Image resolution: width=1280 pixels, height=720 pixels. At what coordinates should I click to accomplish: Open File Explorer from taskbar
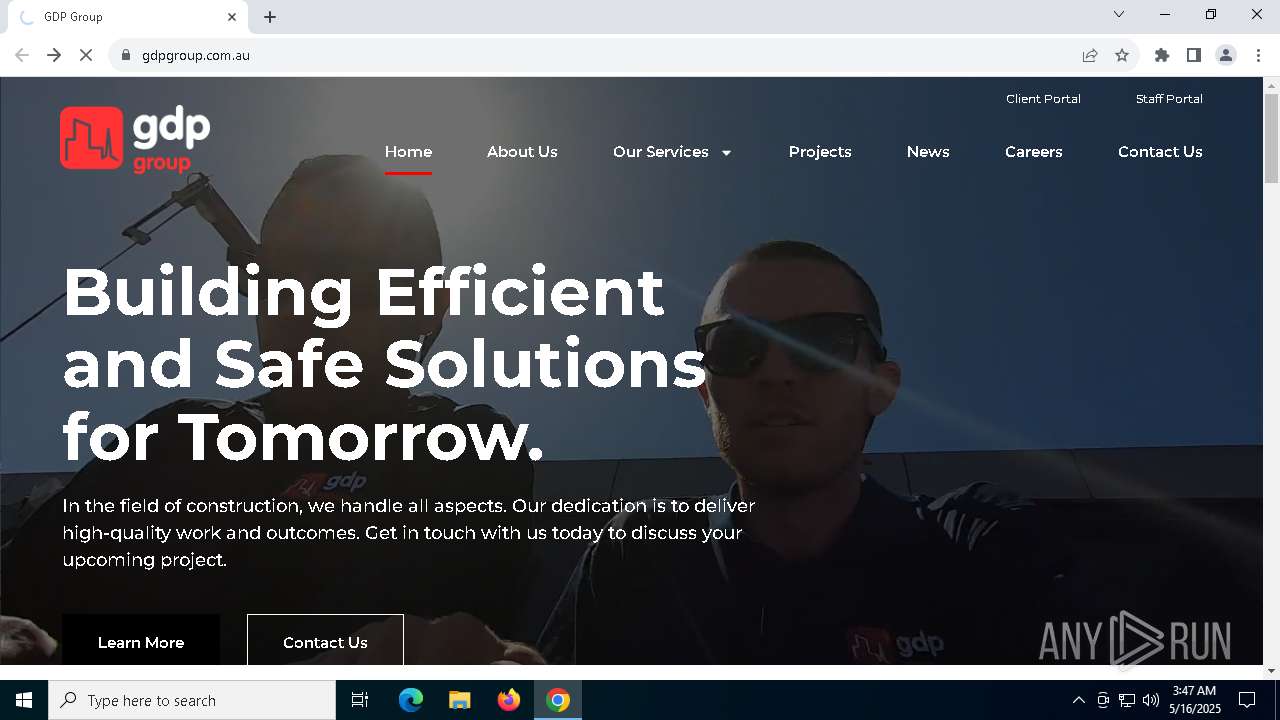[459, 700]
